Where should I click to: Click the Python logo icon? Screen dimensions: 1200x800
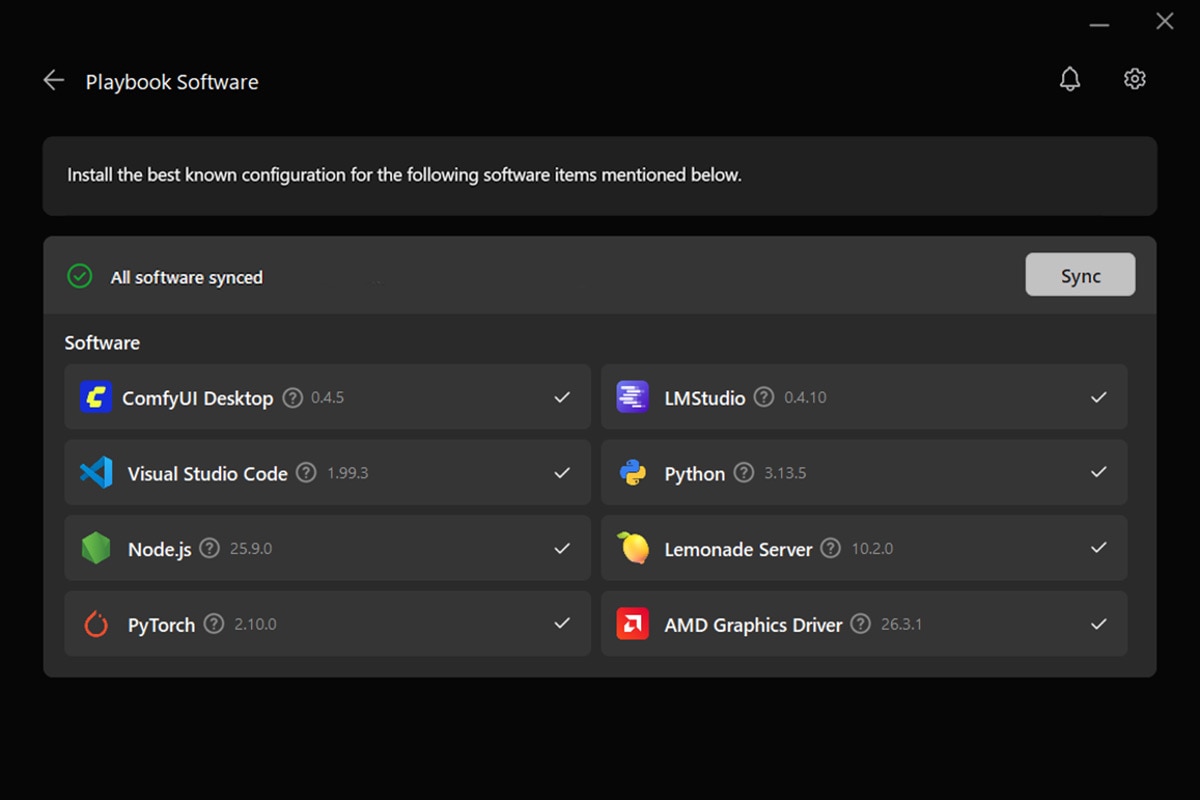(x=633, y=473)
